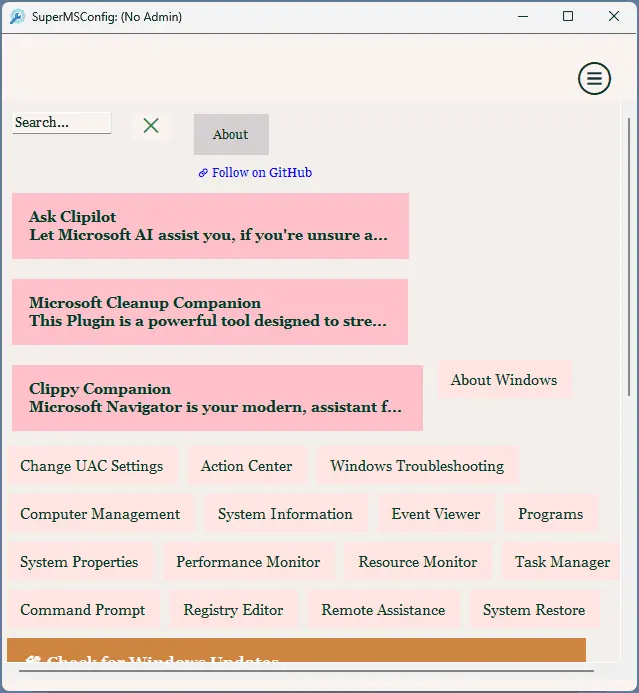Open Change UAC Settings

click(92, 466)
